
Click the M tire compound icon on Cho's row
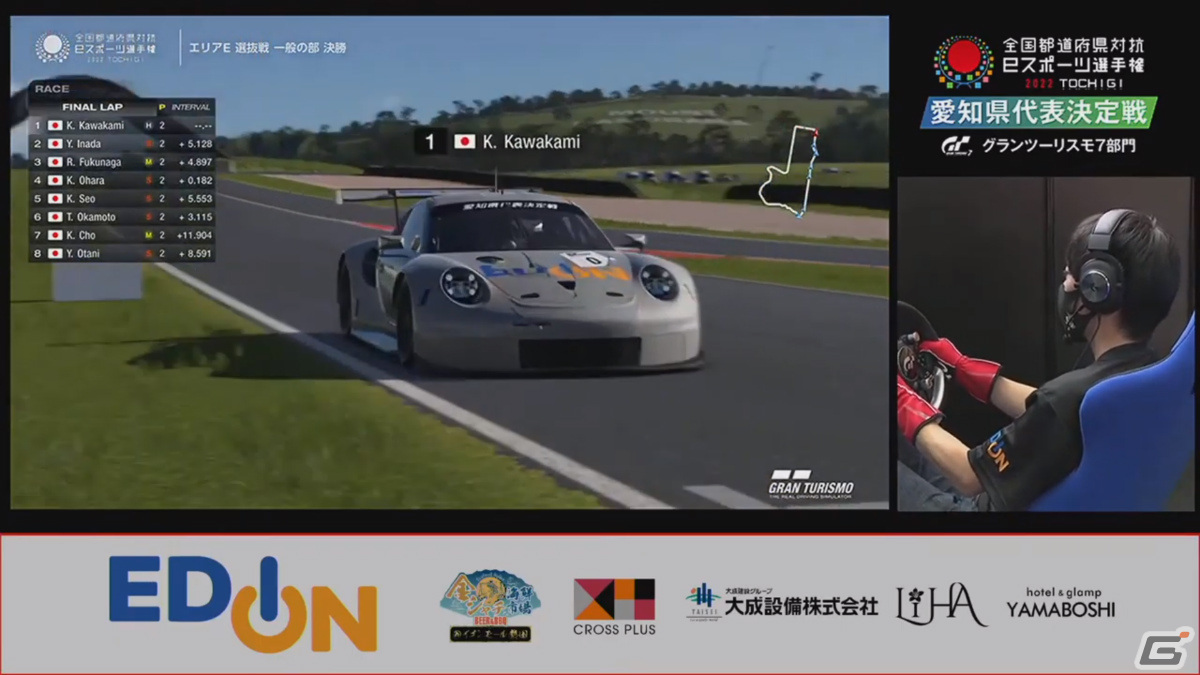click(149, 235)
